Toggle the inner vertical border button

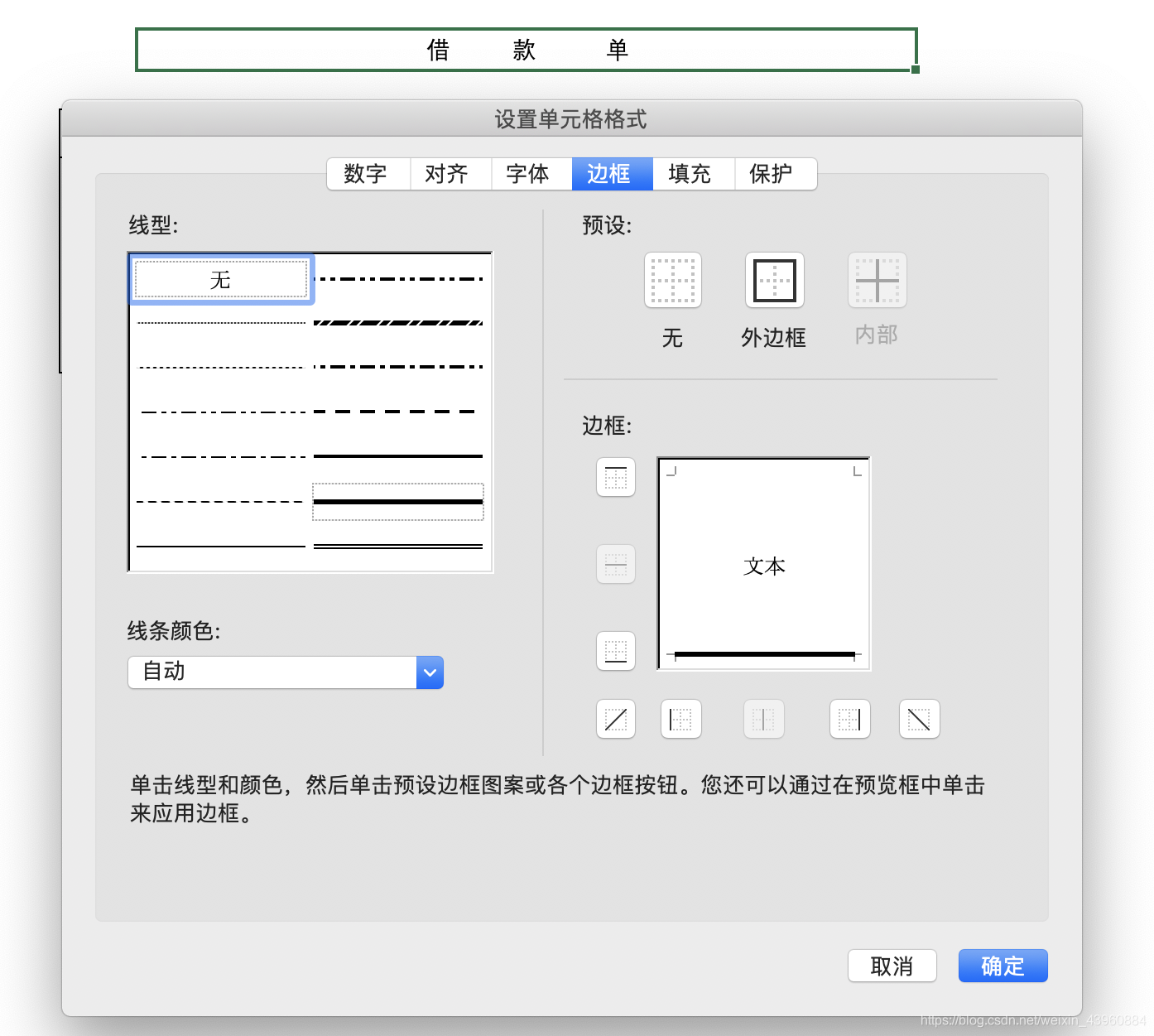click(764, 719)
